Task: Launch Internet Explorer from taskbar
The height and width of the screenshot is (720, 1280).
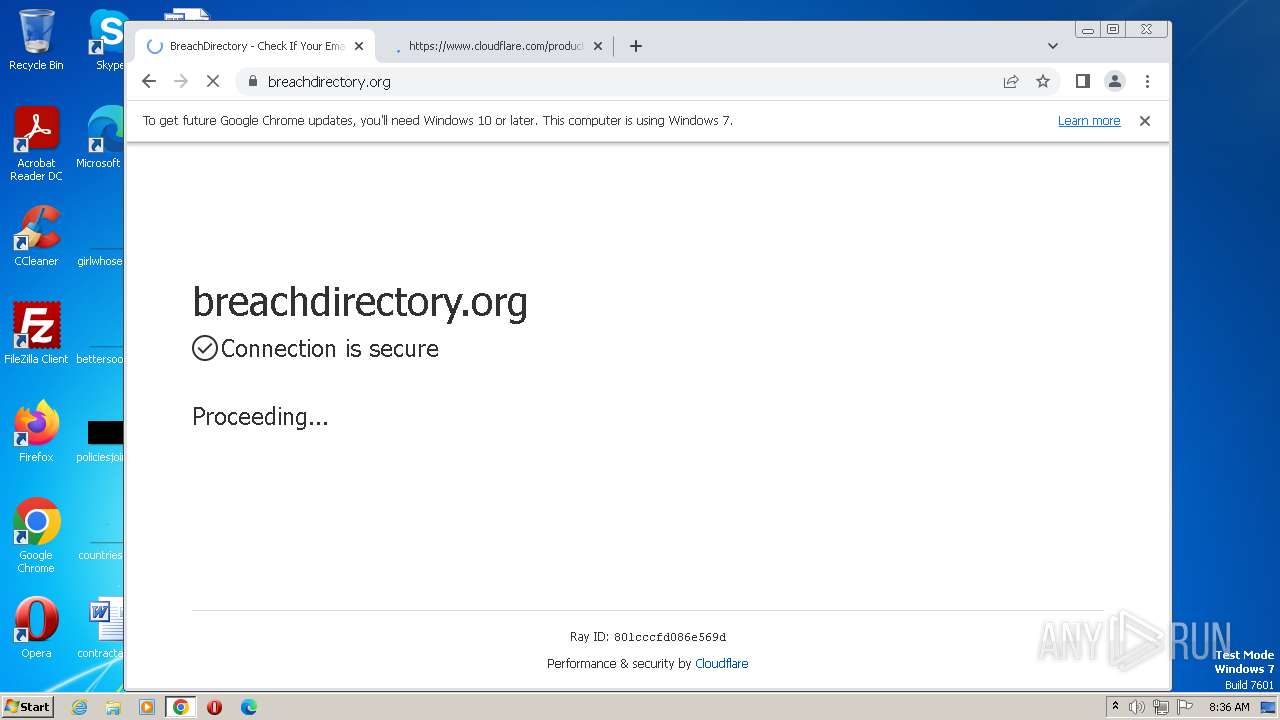Action: [79, 707]
